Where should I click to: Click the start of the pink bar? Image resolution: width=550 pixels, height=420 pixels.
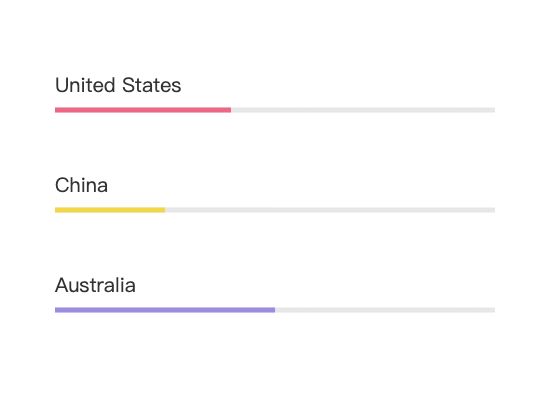pyautogui.click(x=56, y=110)
